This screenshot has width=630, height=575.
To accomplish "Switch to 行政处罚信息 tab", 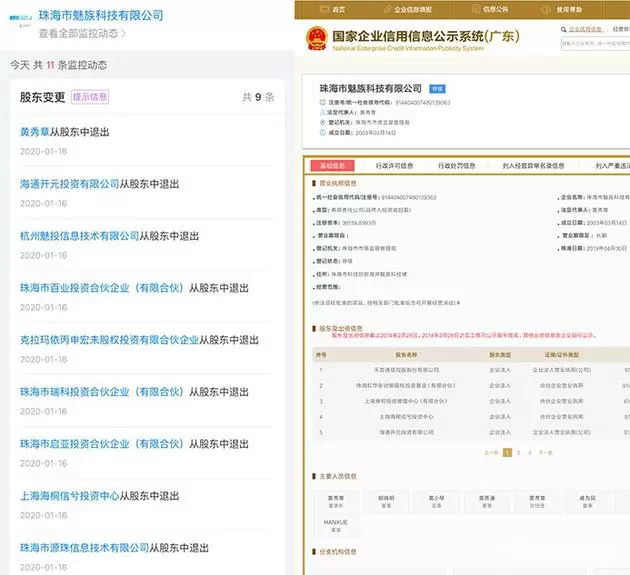I will point(458,166).
